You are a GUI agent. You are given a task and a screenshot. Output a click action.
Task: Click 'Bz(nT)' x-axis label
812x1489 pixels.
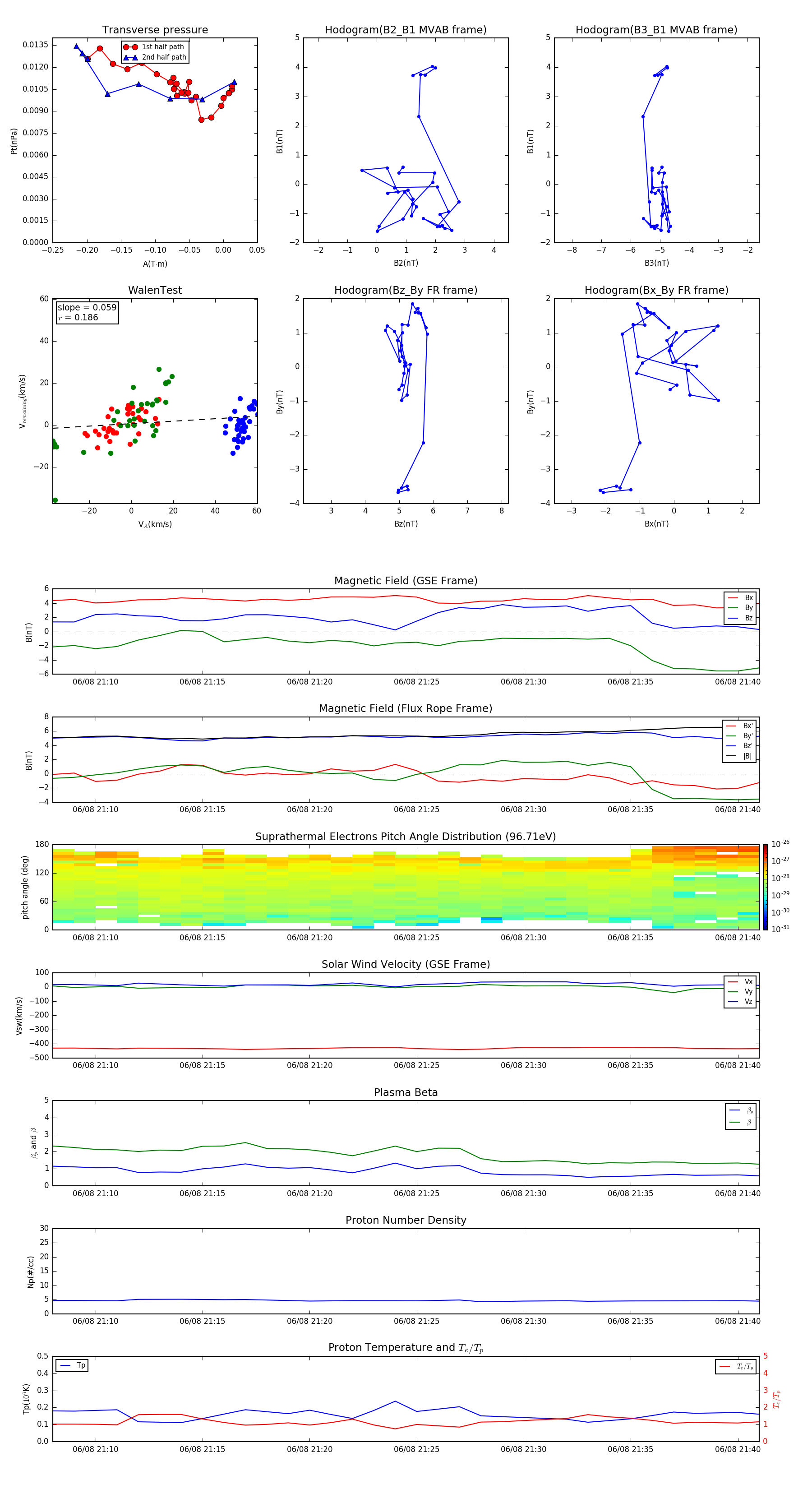pos(406,524)
